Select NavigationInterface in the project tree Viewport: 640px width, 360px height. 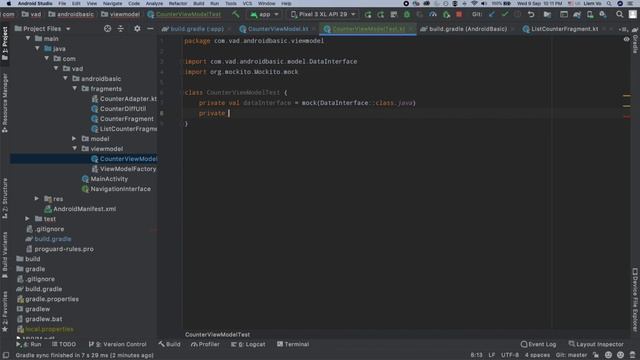tap(116, 189)
